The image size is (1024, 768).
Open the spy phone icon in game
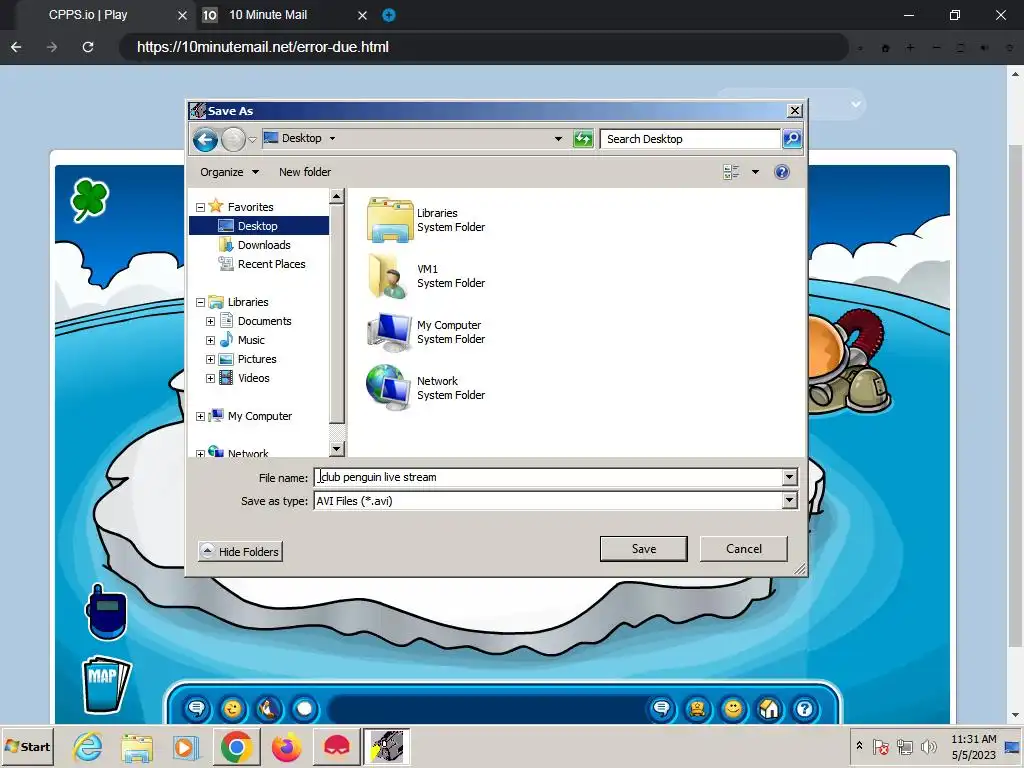point(106,613)
